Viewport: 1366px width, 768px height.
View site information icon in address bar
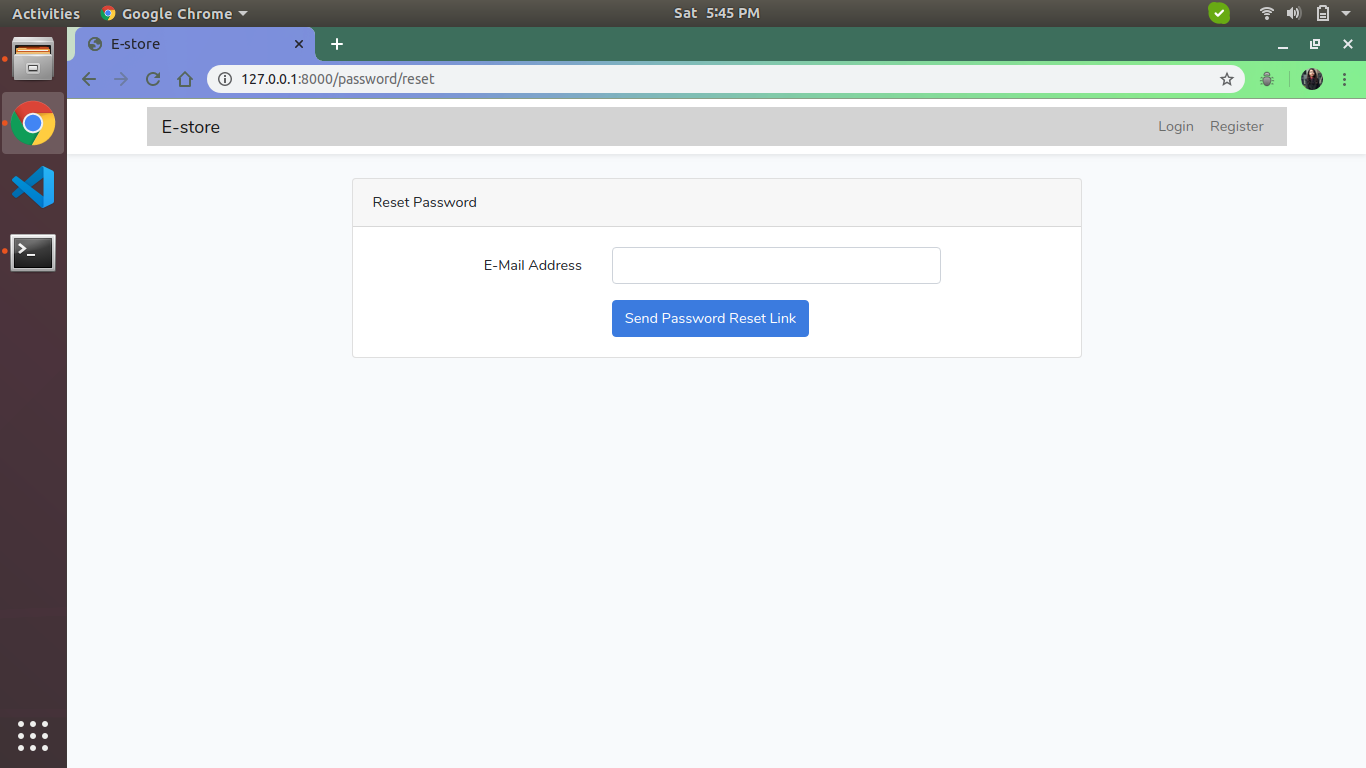tap(225, 79)
